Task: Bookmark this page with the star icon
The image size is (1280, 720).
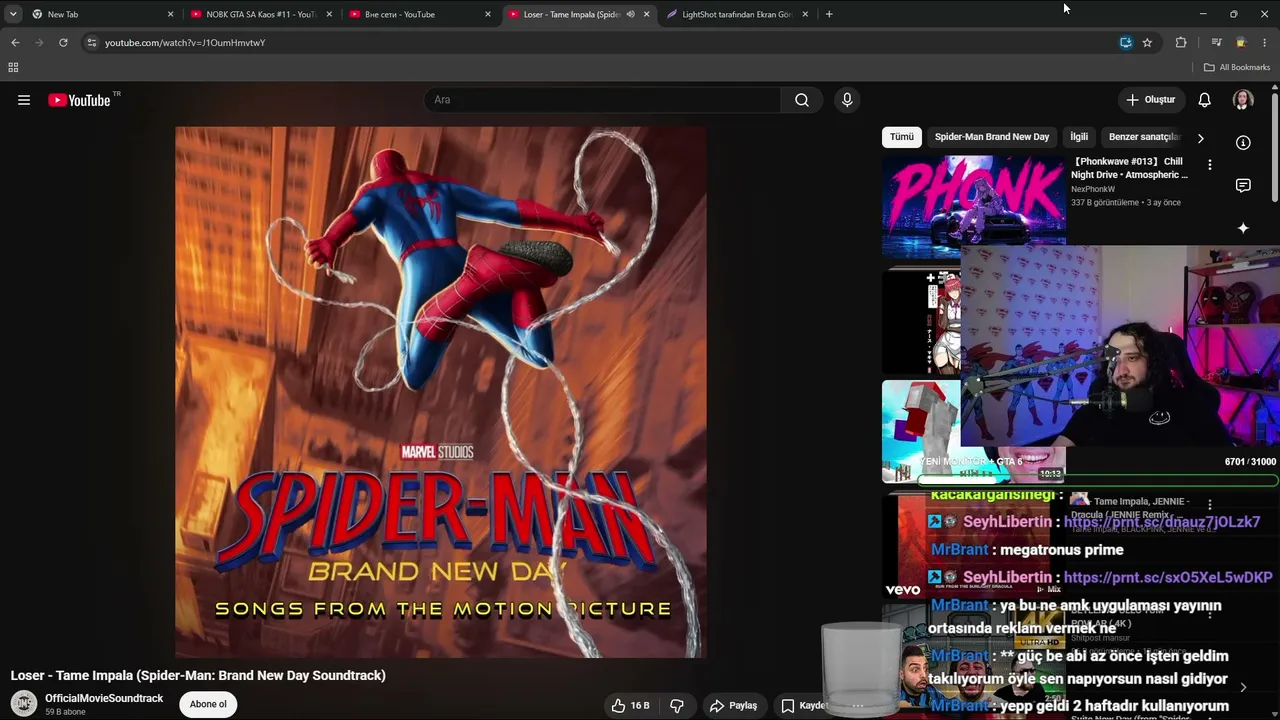Action: point(1147,42)
